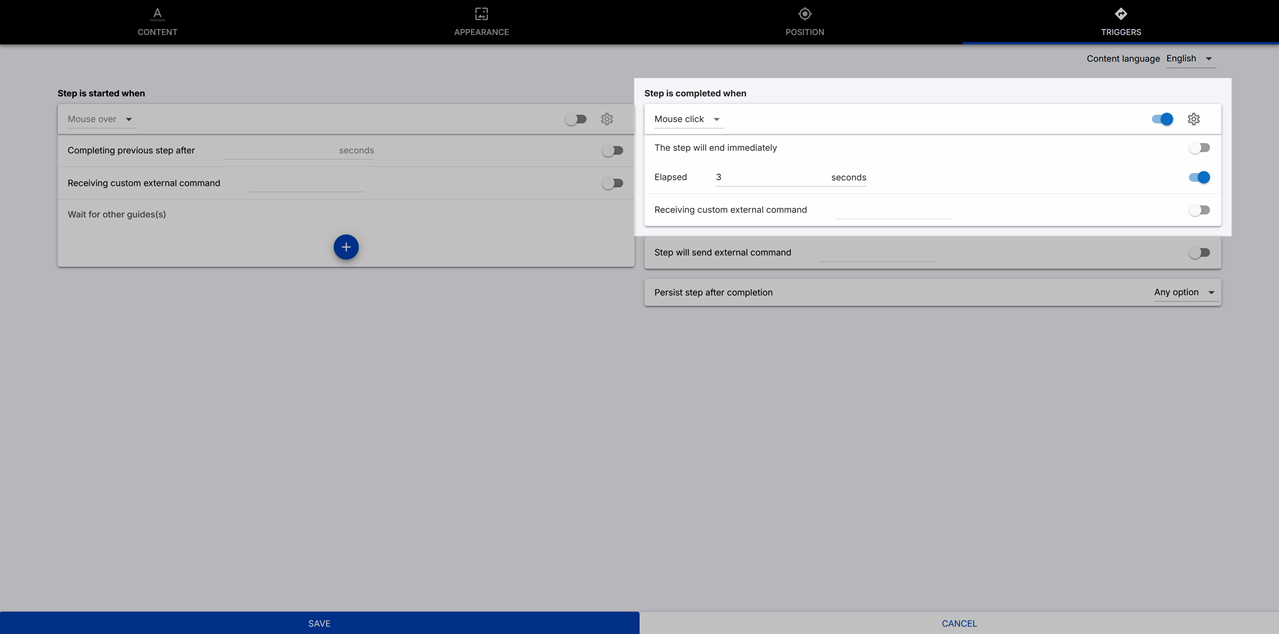Toggle 'Completing previous step after' switch
The height and width of the screenshot is (634, 1279).
point(612,151)
